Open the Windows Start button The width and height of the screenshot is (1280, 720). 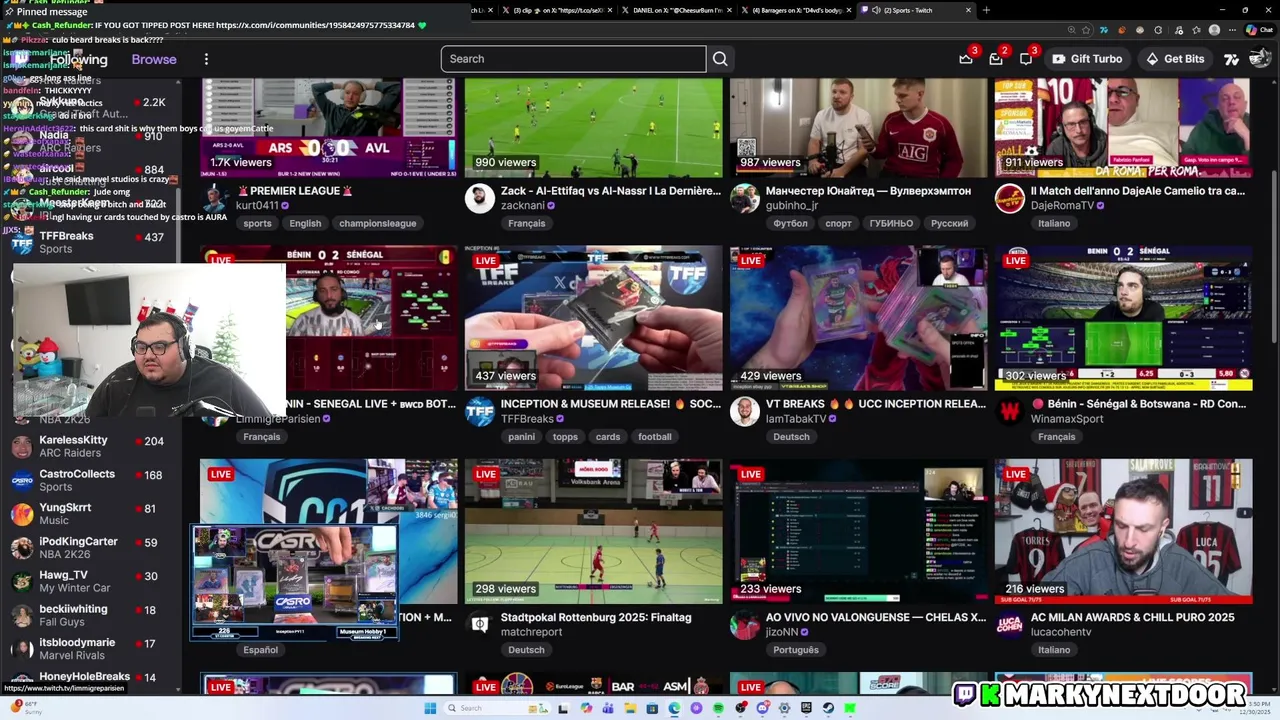[x=430, y=708]
